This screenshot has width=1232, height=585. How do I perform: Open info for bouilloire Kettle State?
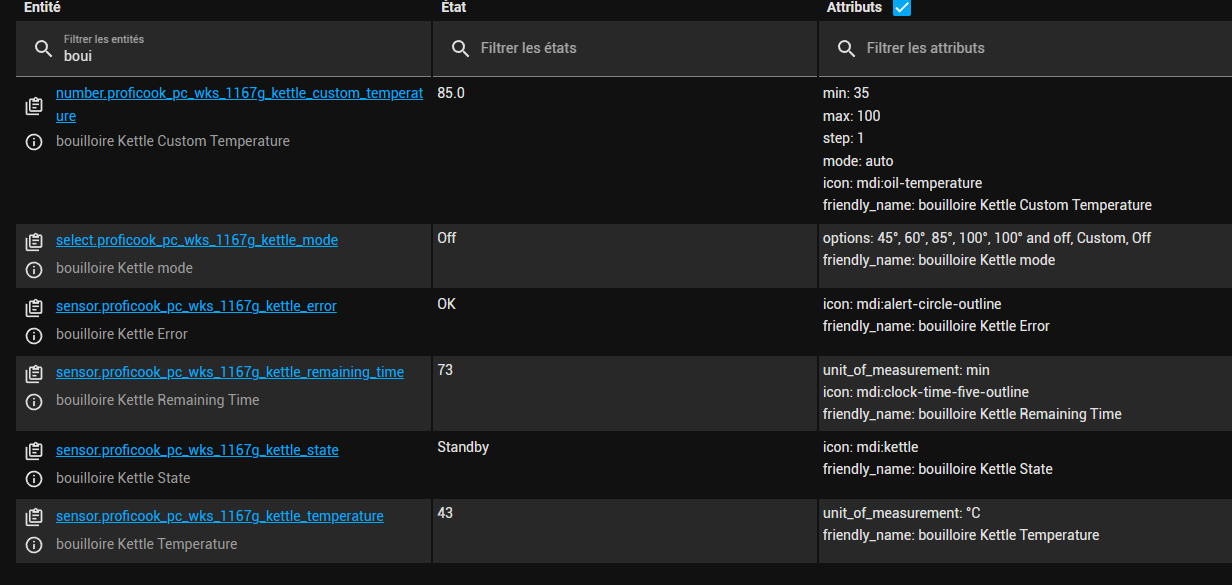click(x=34, y=479)
